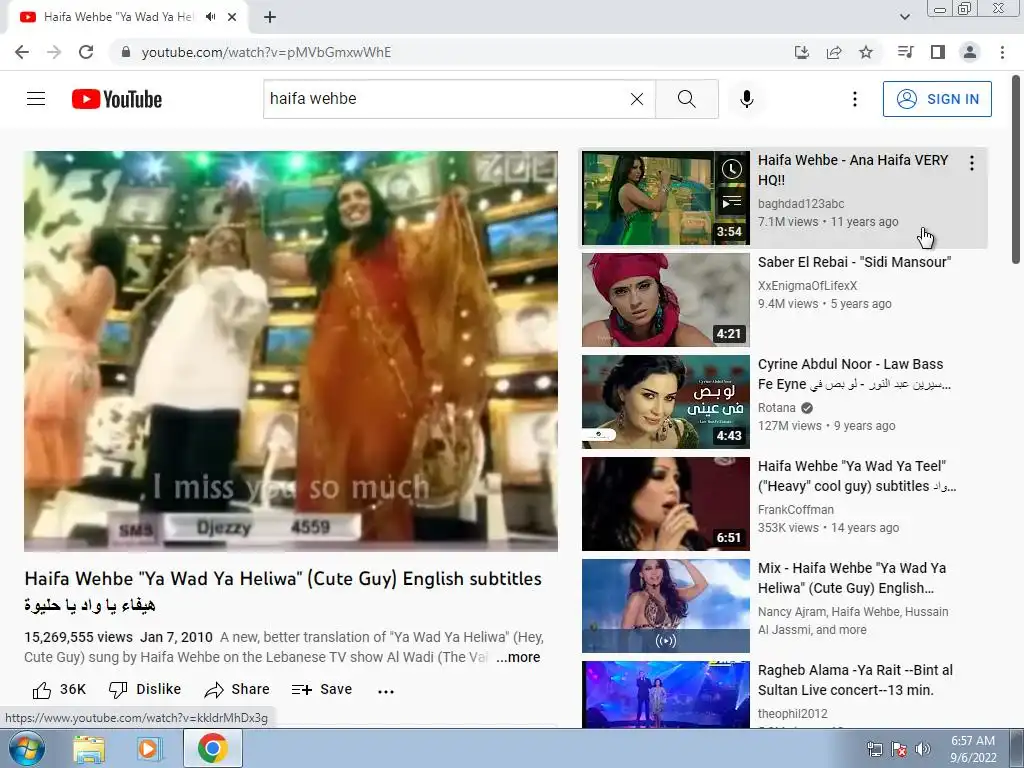Click the address bar URL
The width and height of the screenshot is (1024, 768).
(x=266, y=52)
